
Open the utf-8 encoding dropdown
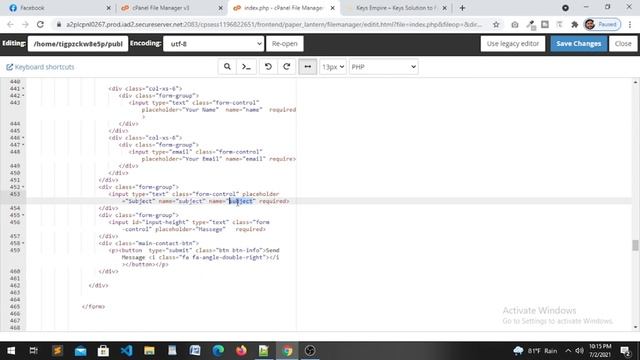[214, 44]
